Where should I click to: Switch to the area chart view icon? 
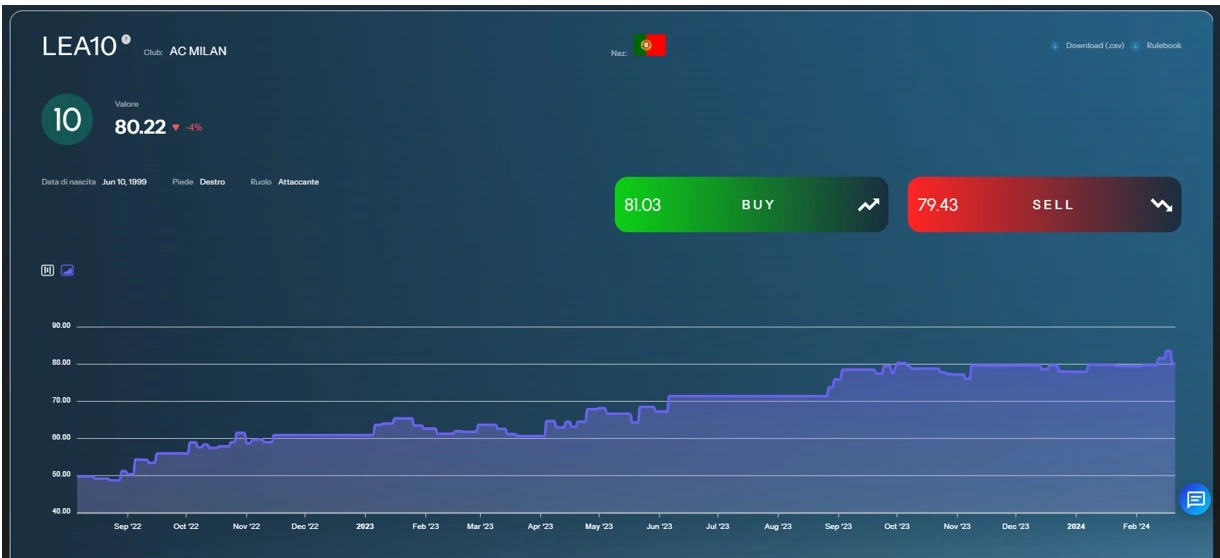(x=67, y=270)
